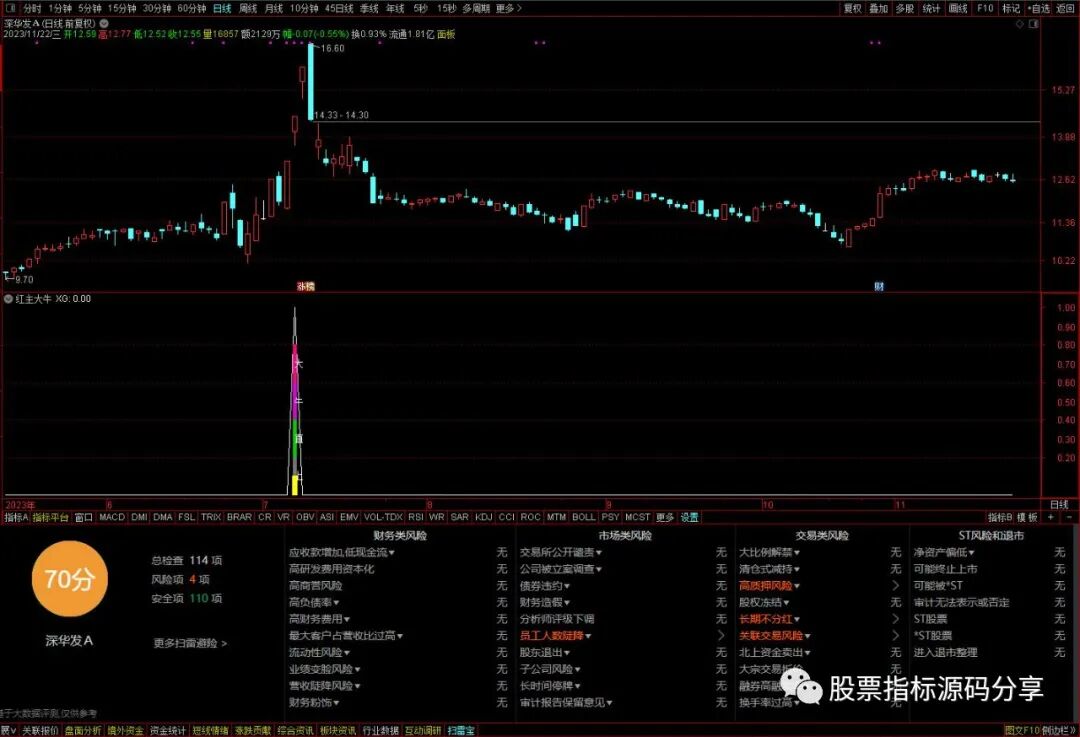This screenshot has width=1080, height=737.
Task: Click 图文F10 at bottom right
Action: (x=1022, y=730)
